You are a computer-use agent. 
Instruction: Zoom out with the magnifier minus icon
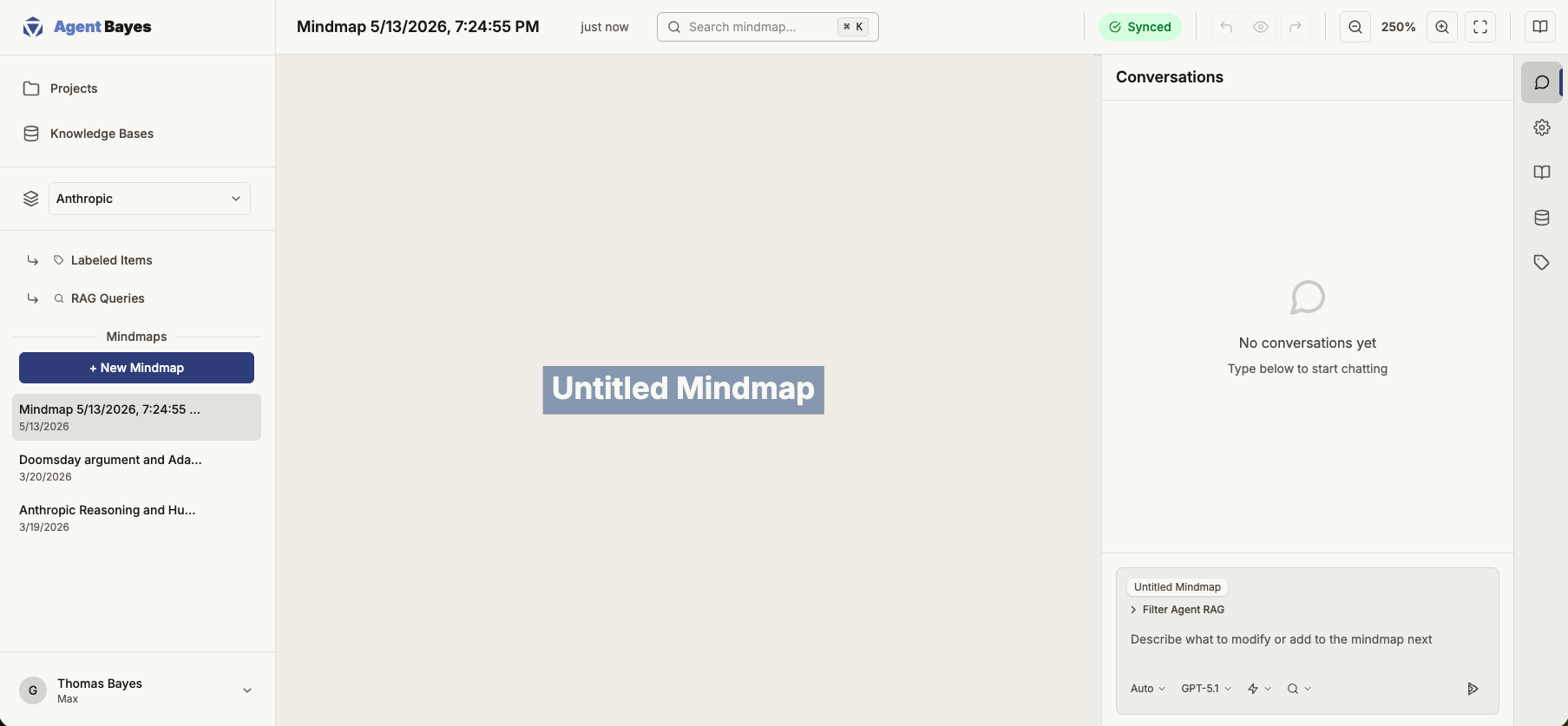pos(1355,27)
